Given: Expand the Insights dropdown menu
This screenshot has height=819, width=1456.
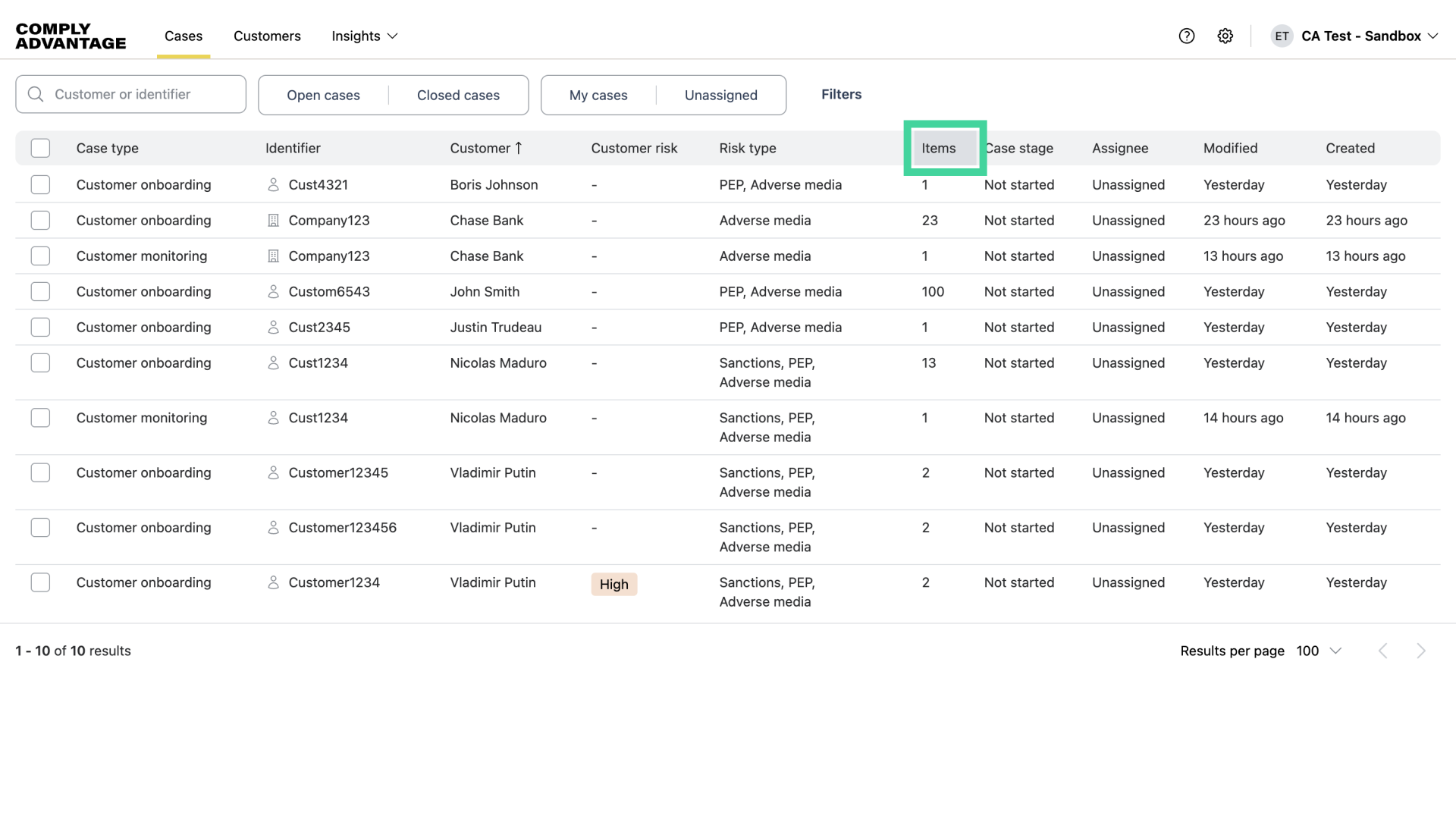Looking at the screenshot, I should point(365,36).
